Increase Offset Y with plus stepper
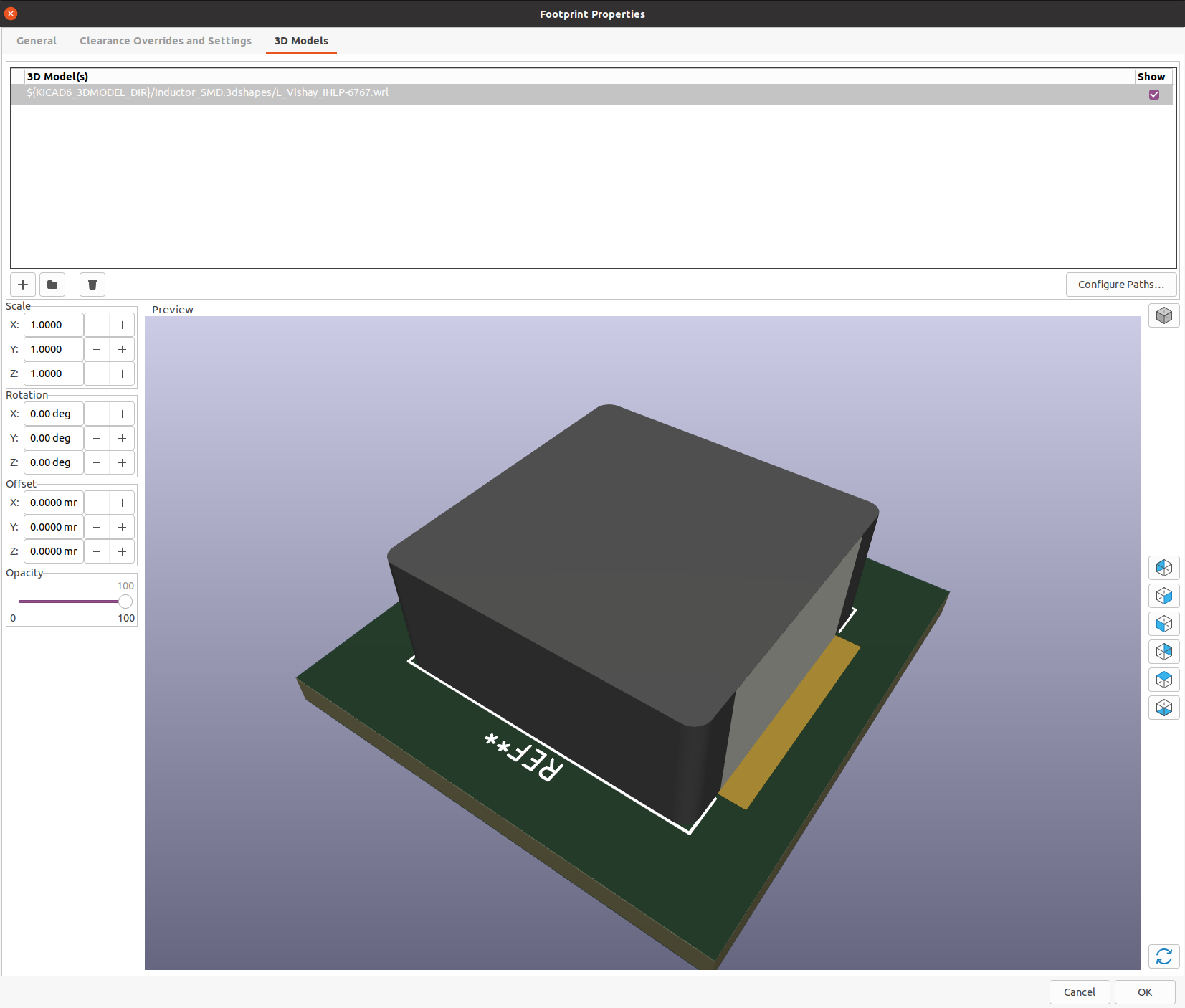 123,527
